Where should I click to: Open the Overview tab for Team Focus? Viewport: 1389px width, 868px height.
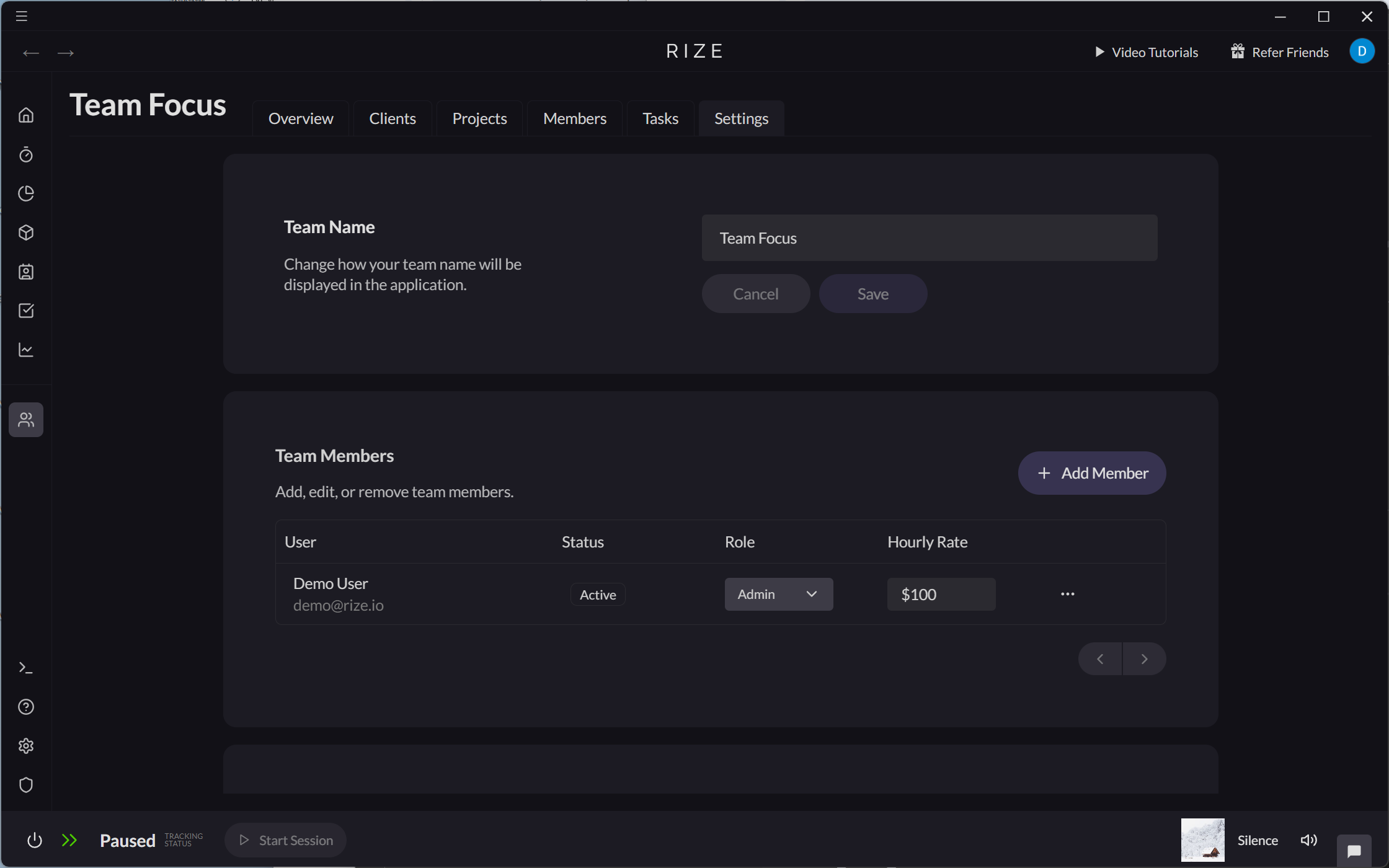(x=301, y=118)
